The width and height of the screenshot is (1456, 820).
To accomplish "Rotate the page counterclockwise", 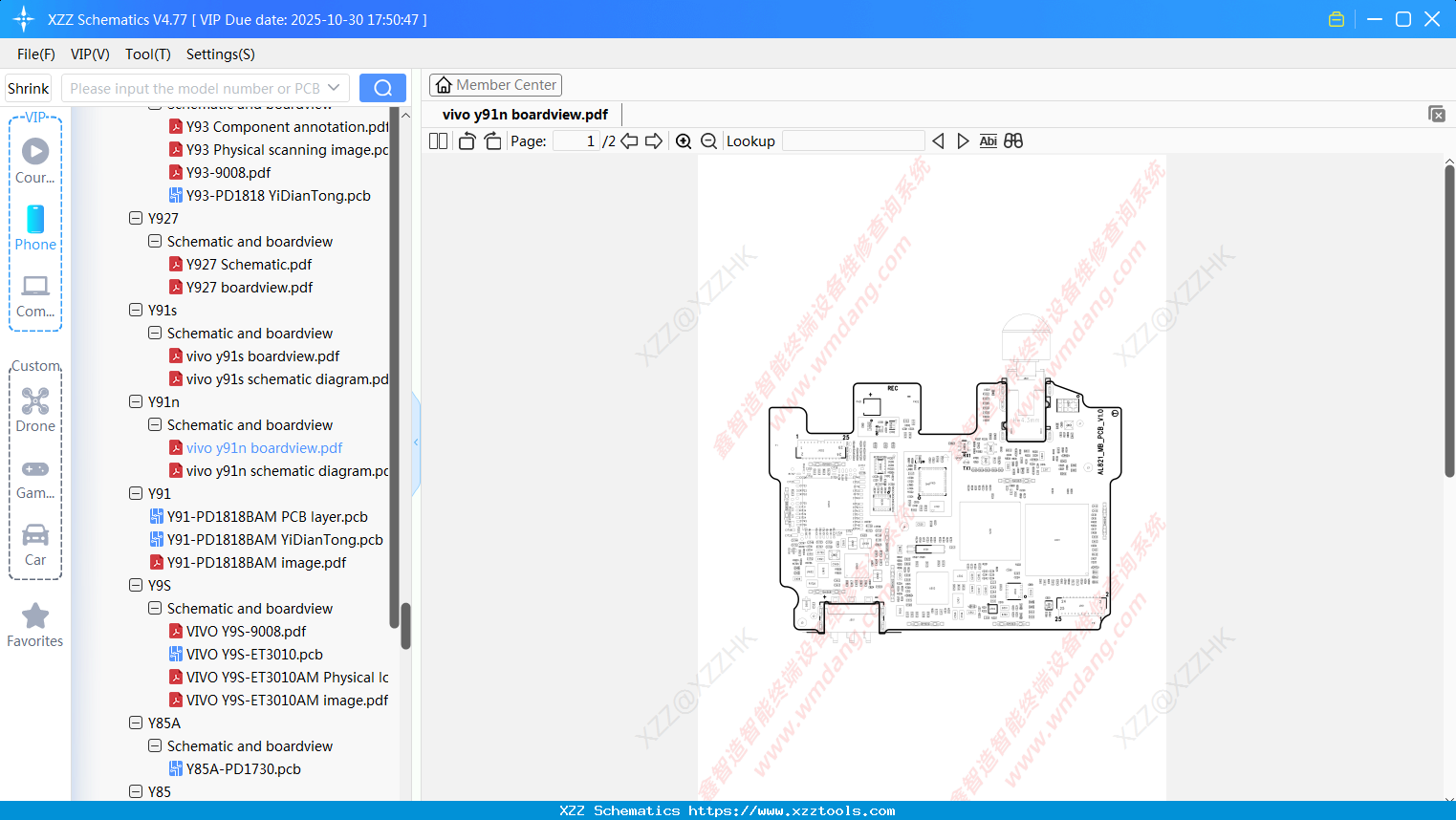I will pos(467,141).
